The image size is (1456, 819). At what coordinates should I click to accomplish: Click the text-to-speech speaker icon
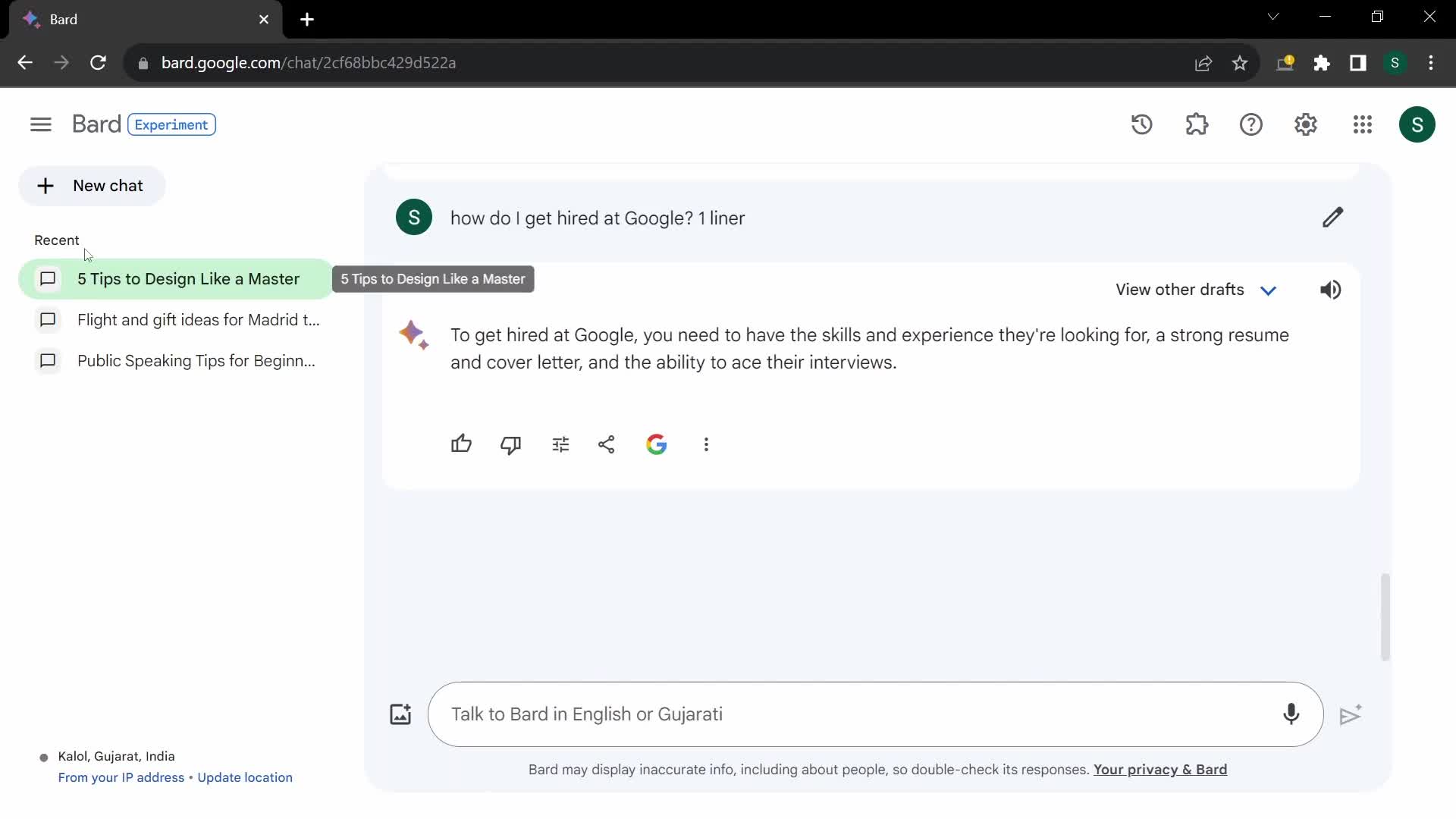1332,290
